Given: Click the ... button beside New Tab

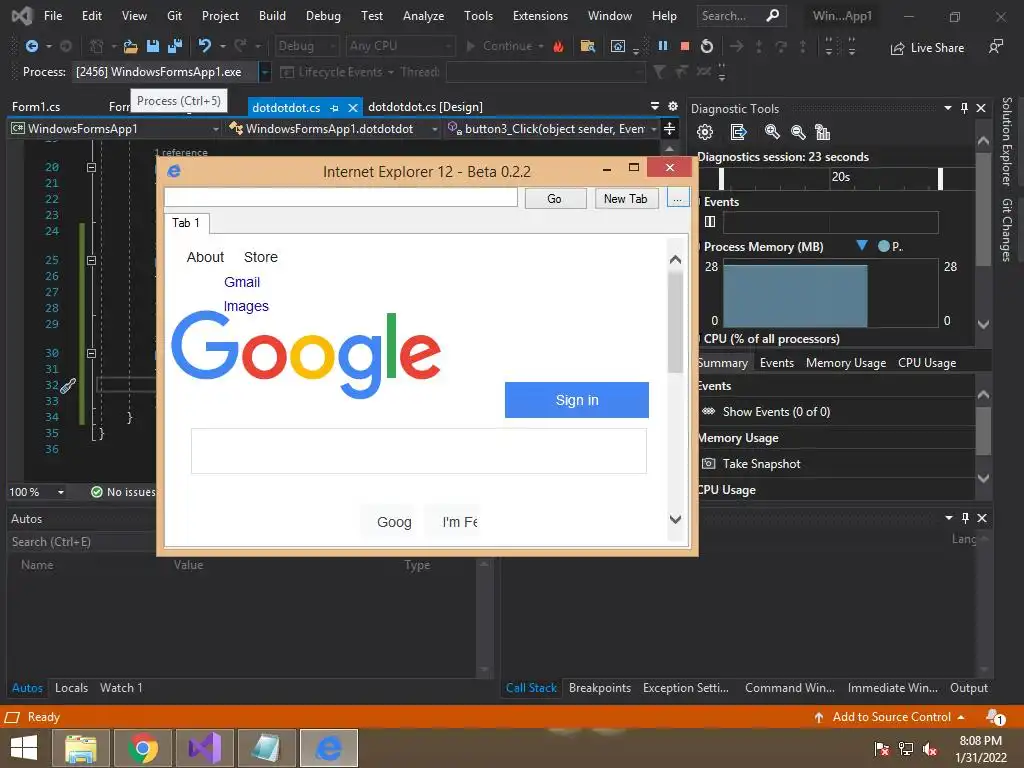Looking at the screenshot, I should 678,199.
